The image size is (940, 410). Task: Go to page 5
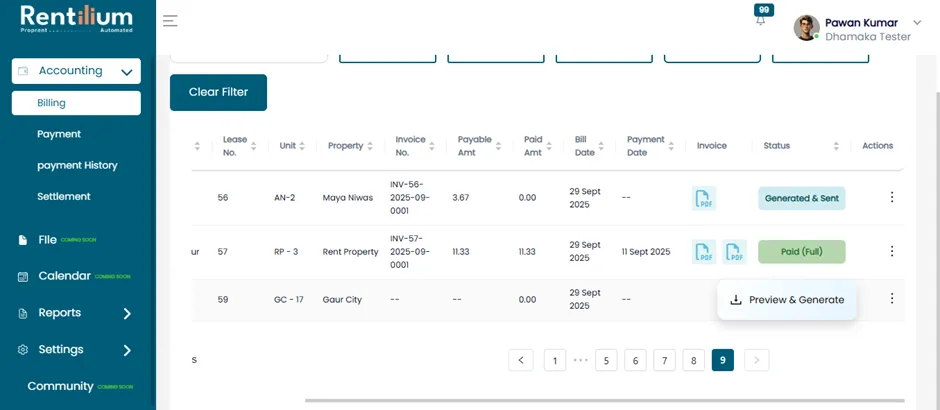[x=606, y=360]
